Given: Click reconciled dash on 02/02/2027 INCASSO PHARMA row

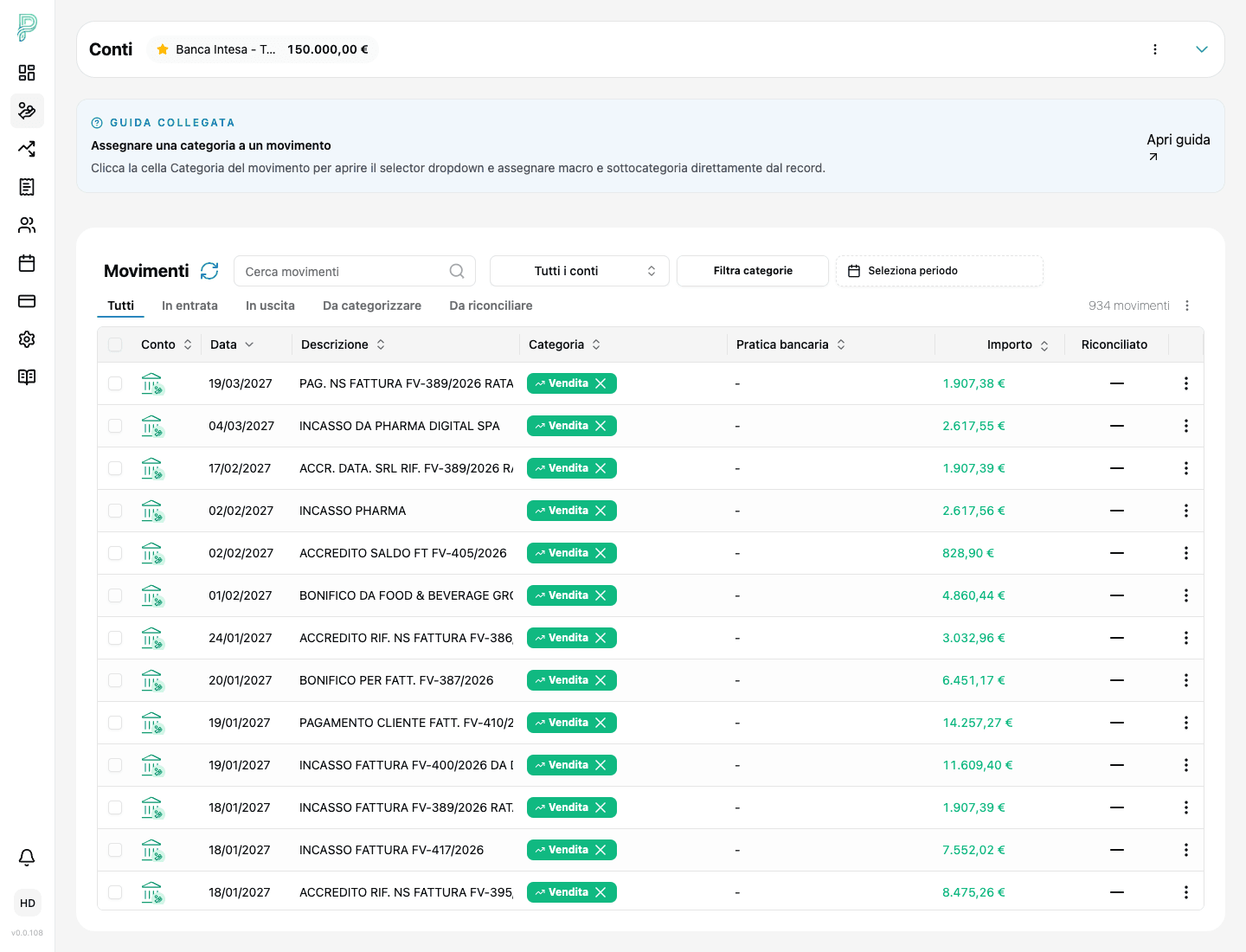Looking at the screenshot, I should pyautogui.click(x=1117, y=511).
